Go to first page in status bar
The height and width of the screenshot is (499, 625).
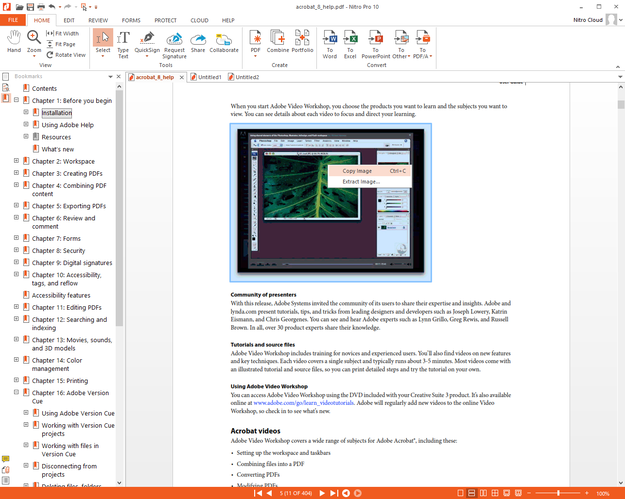click(258, 493)
